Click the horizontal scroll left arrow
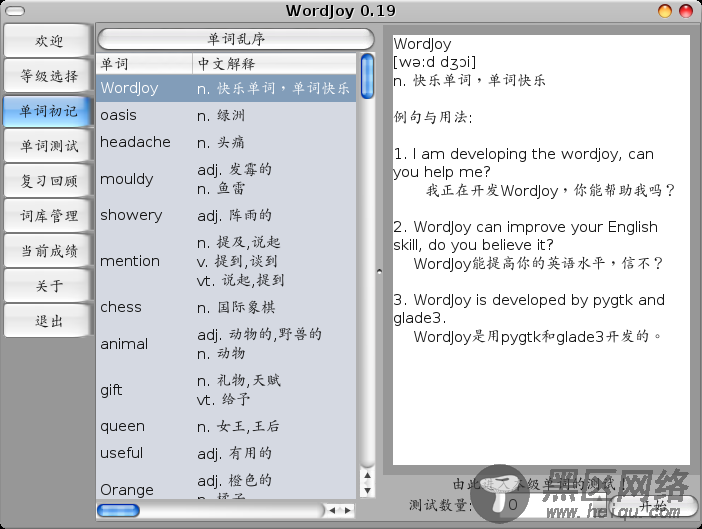Screen dimensions: 702x529 point(332,510)
